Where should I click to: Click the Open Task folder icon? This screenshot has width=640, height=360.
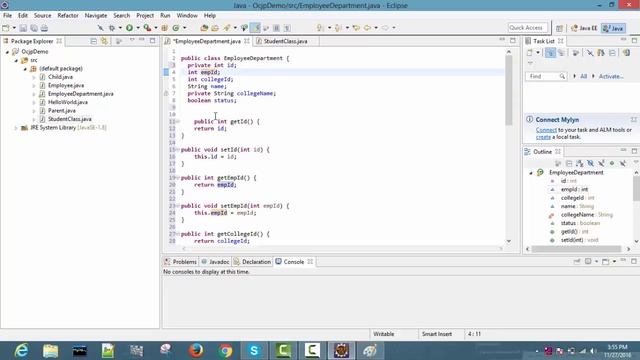click(x=215, y=28)
